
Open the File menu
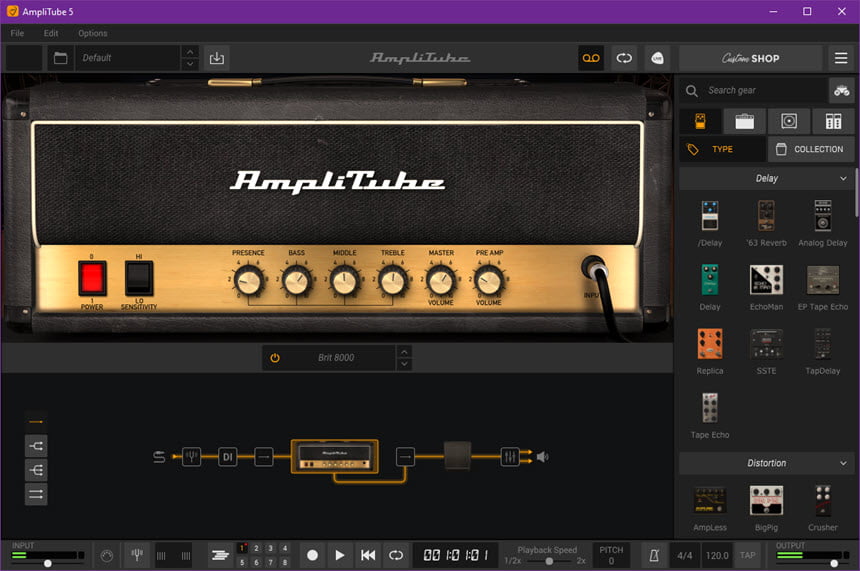tap(17, 33)
